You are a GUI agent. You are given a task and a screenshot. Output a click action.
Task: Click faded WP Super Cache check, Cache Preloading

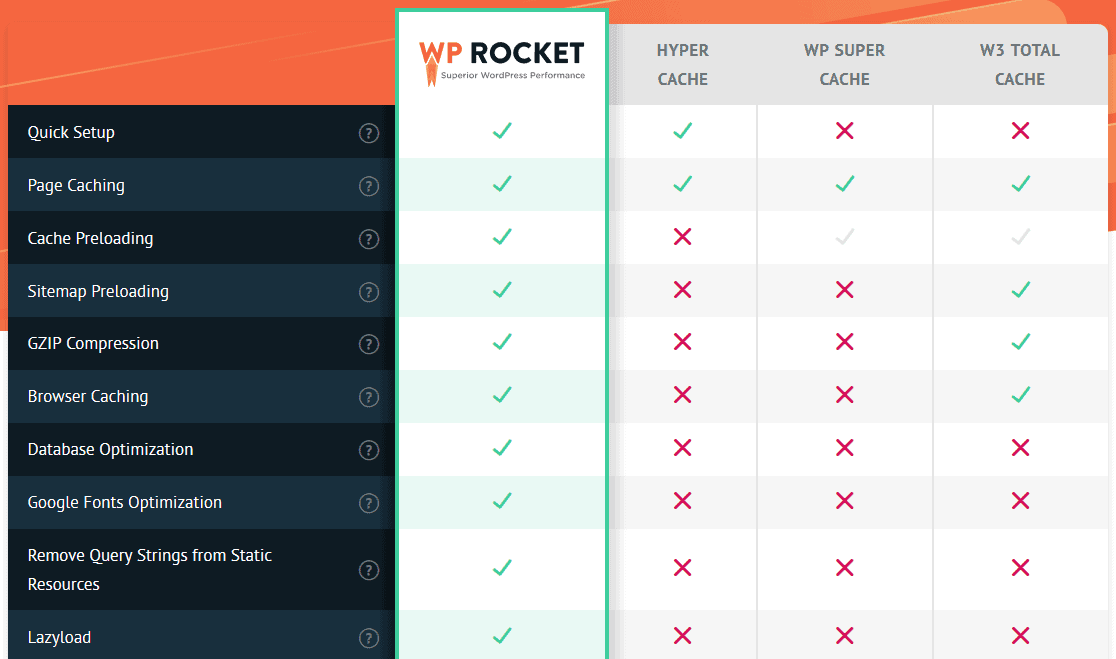pos(845,237)
